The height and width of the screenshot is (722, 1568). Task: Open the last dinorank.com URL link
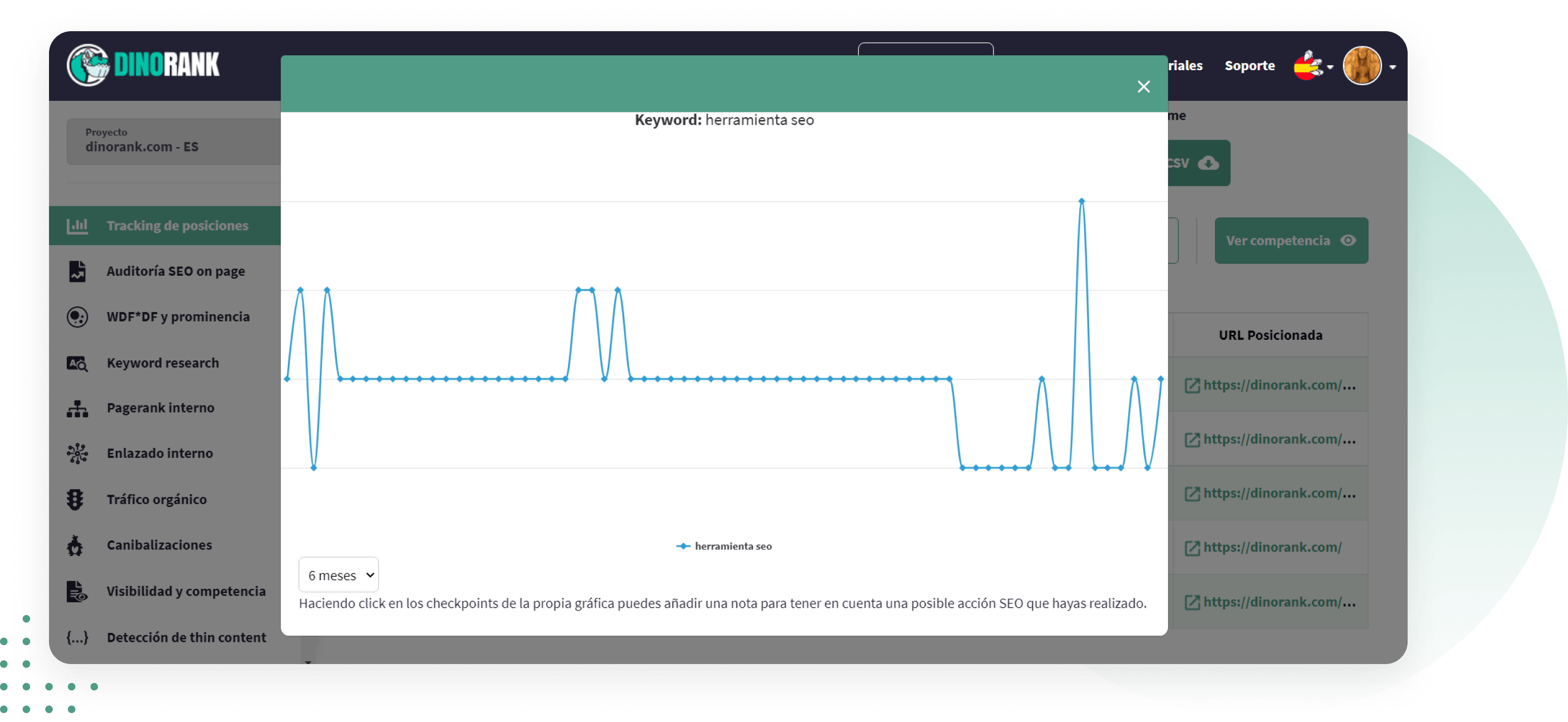point(1279,602)
